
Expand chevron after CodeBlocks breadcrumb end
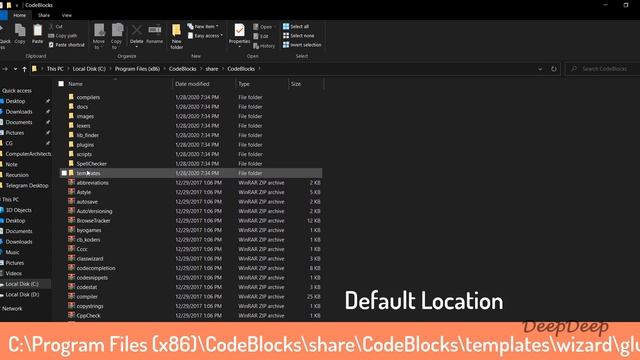[x=259, y=69]
